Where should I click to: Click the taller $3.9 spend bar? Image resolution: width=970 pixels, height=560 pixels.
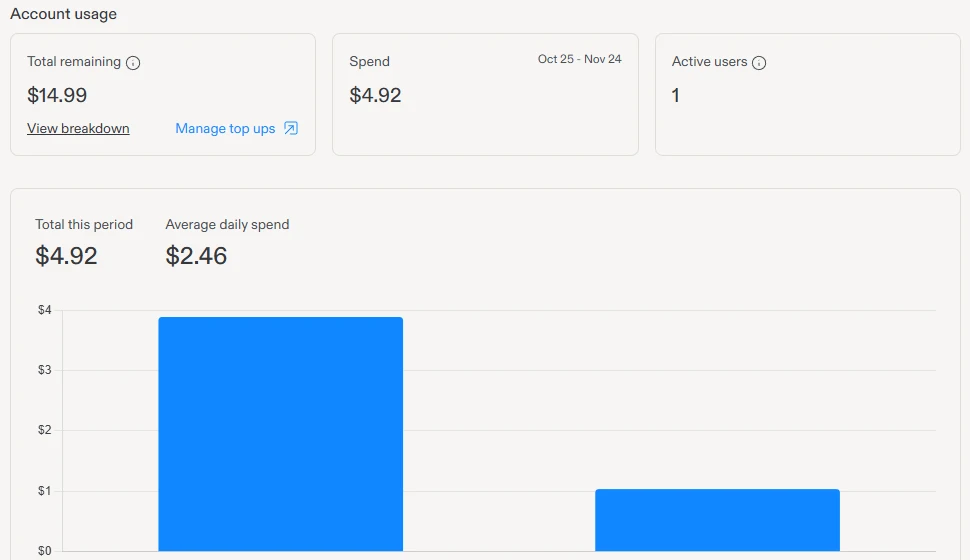pyautogui.click(x=280, y=434)
